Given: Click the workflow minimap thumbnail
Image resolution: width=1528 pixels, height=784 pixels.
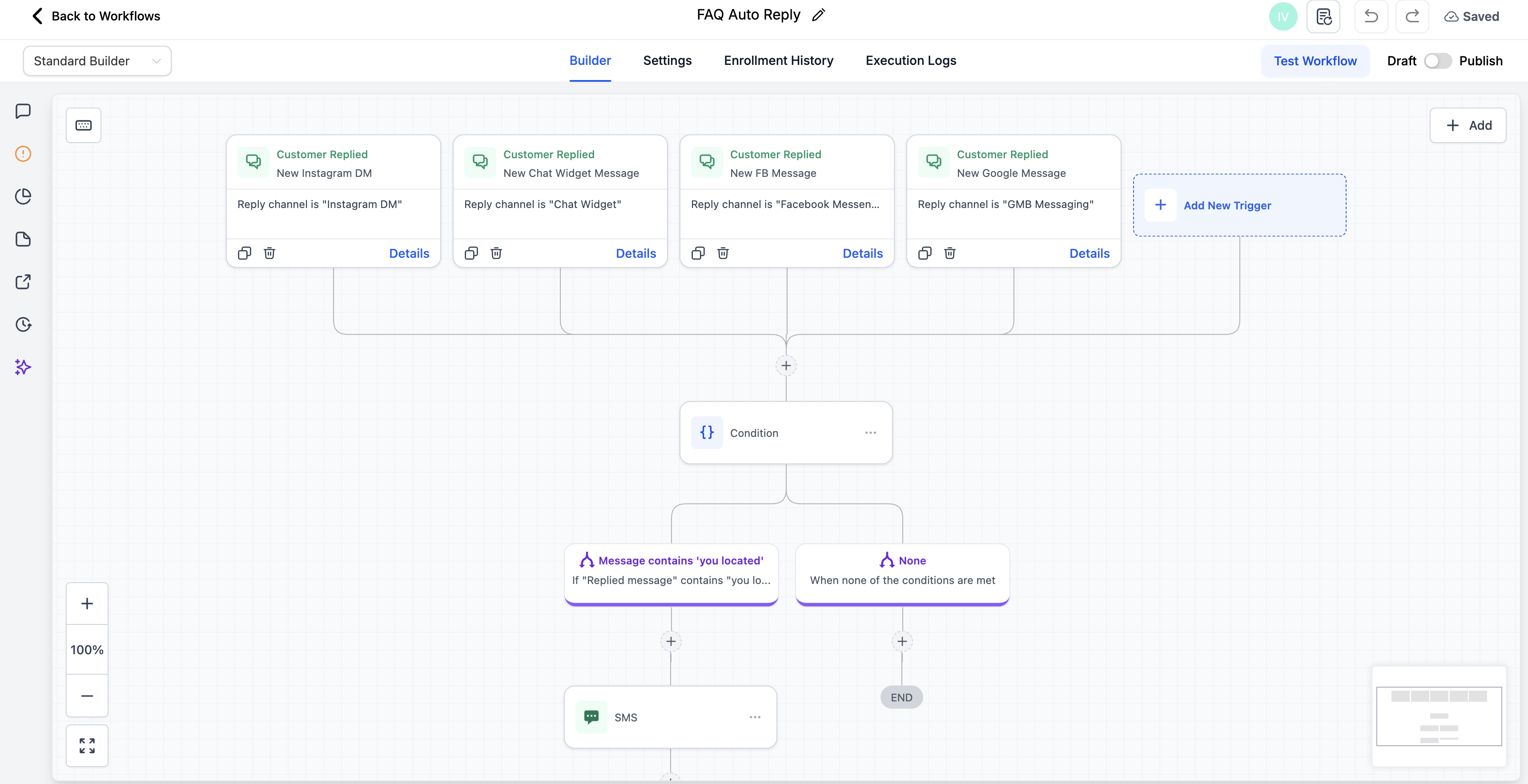Looking at the screenshot, I should point(1439,716).
